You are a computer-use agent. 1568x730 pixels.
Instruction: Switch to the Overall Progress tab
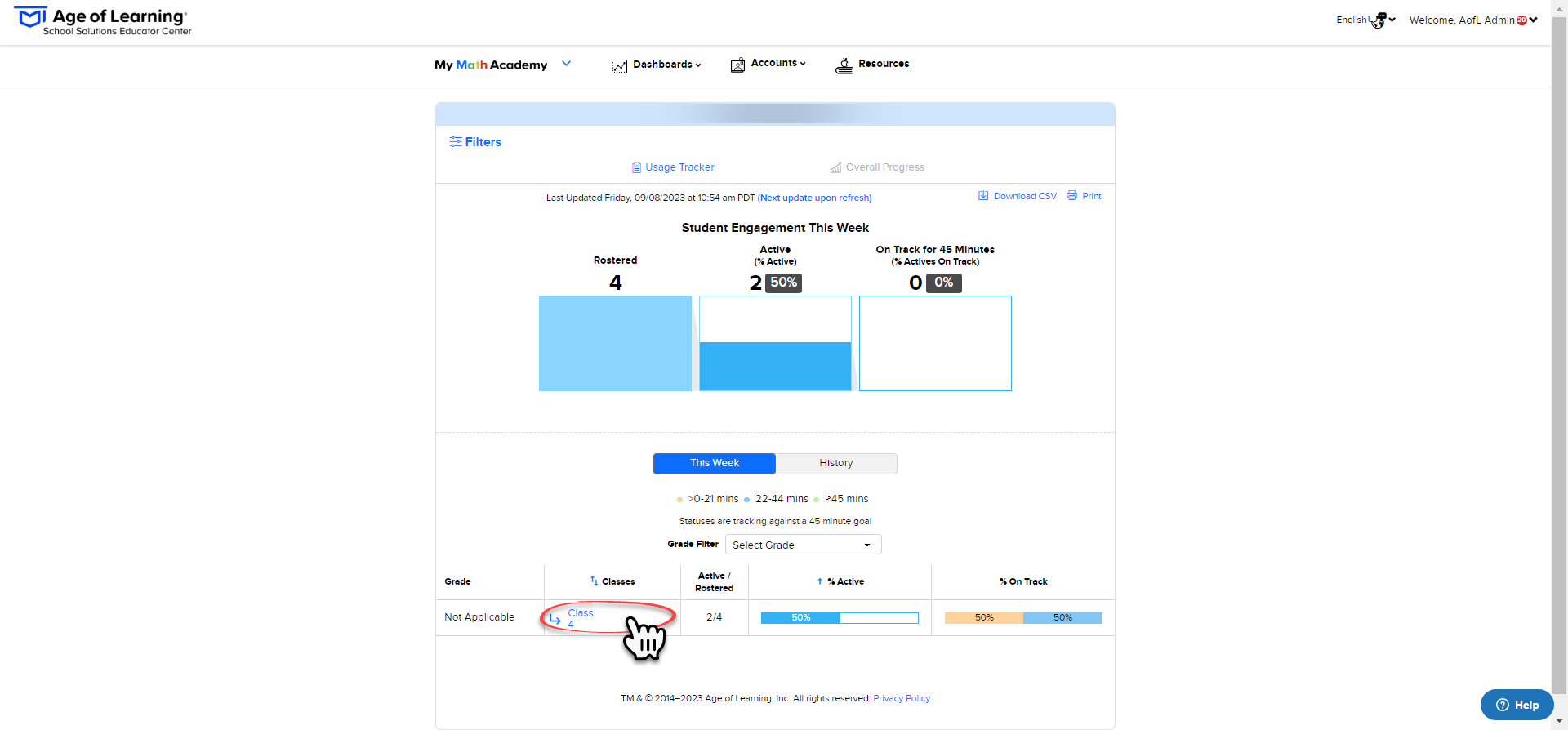pos(877,167)
